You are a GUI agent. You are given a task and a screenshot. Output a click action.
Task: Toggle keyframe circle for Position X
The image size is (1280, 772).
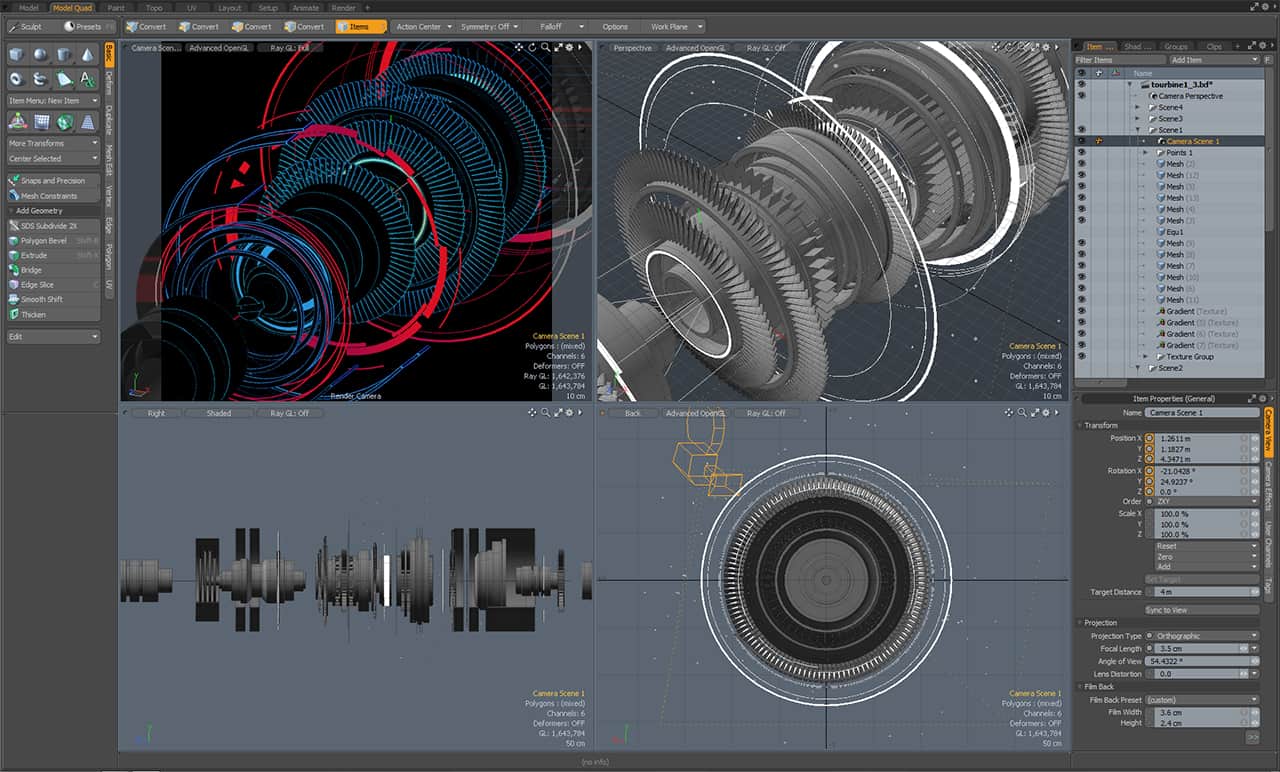(x=1149, y=438)
